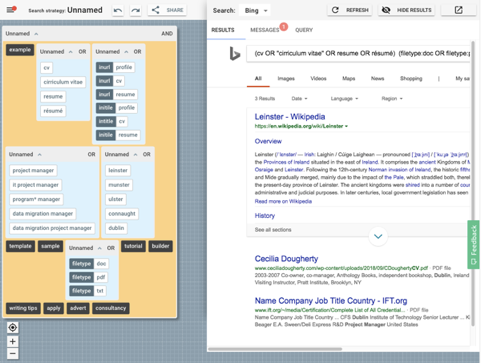Expand all sections with chevron button
481x363 pixels.
pos(378,236)
